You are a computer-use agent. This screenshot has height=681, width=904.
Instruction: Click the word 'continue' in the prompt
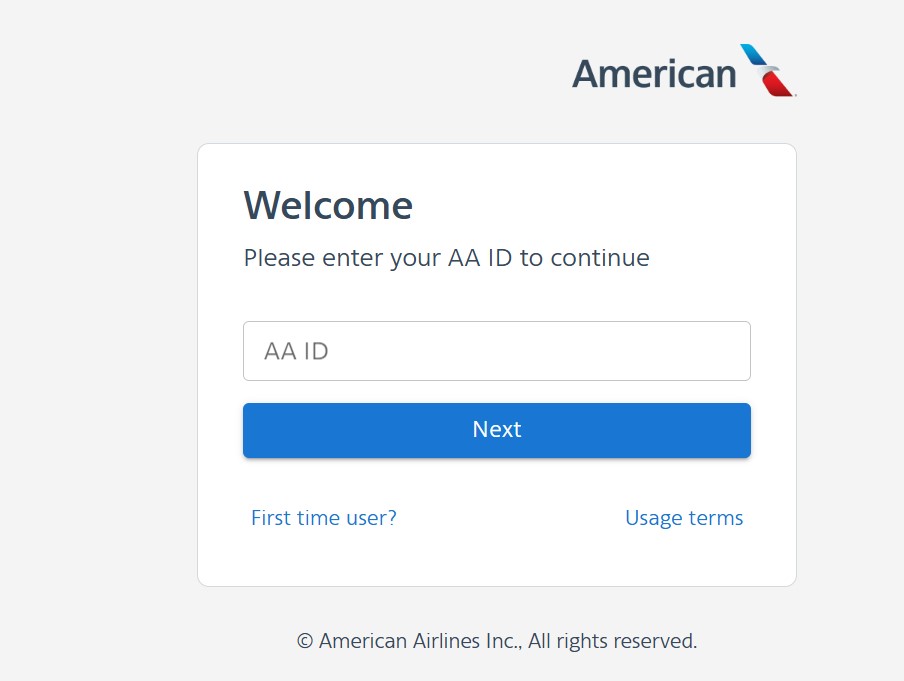coord(600,258)
